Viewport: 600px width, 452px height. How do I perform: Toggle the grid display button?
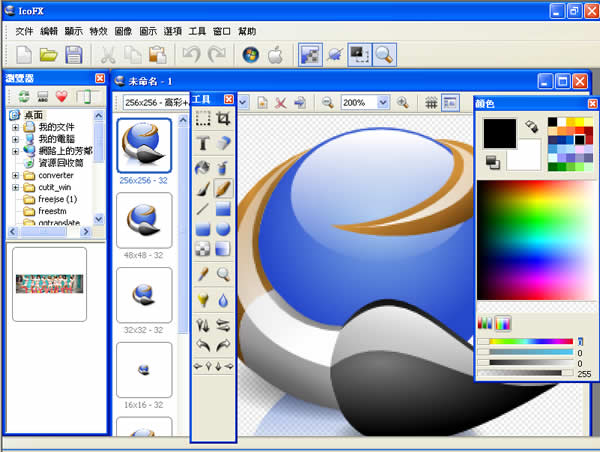click(431, 103)
